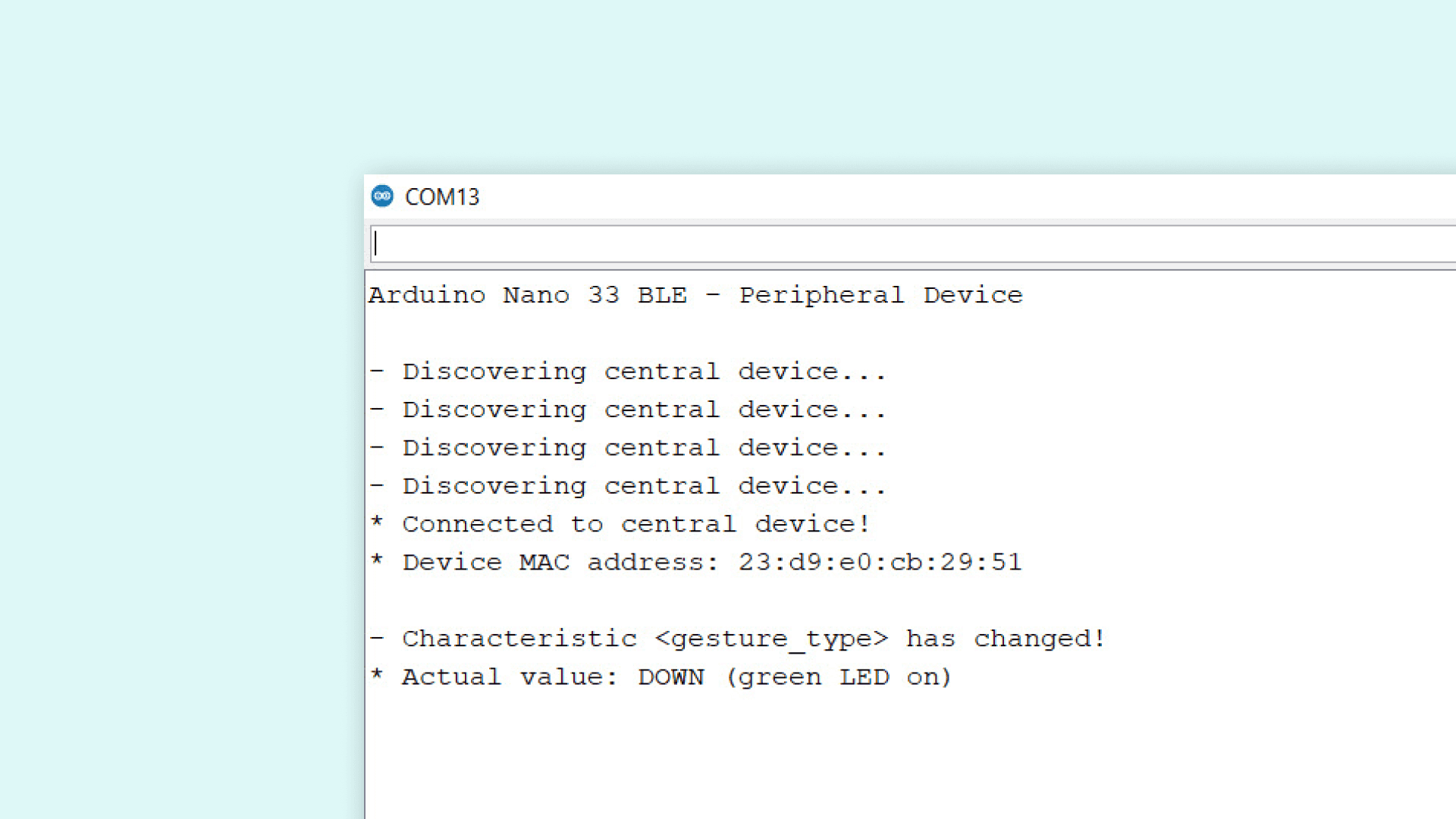This screenshot has height=819, width=1456.
Task: Click the "(green LED on)" text
Action: tap(838, 677)
